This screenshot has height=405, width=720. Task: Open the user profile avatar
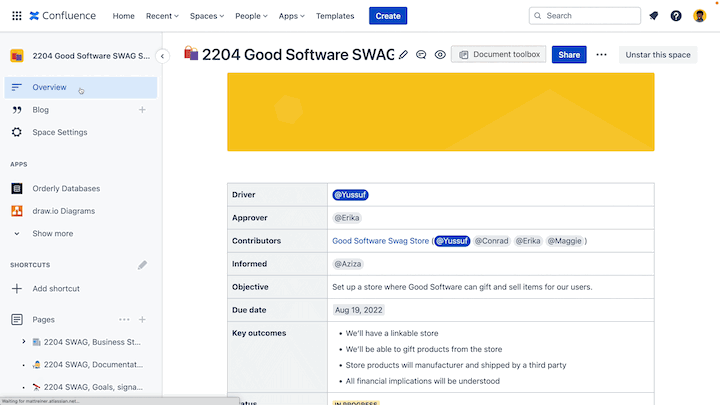pos(699,16)
